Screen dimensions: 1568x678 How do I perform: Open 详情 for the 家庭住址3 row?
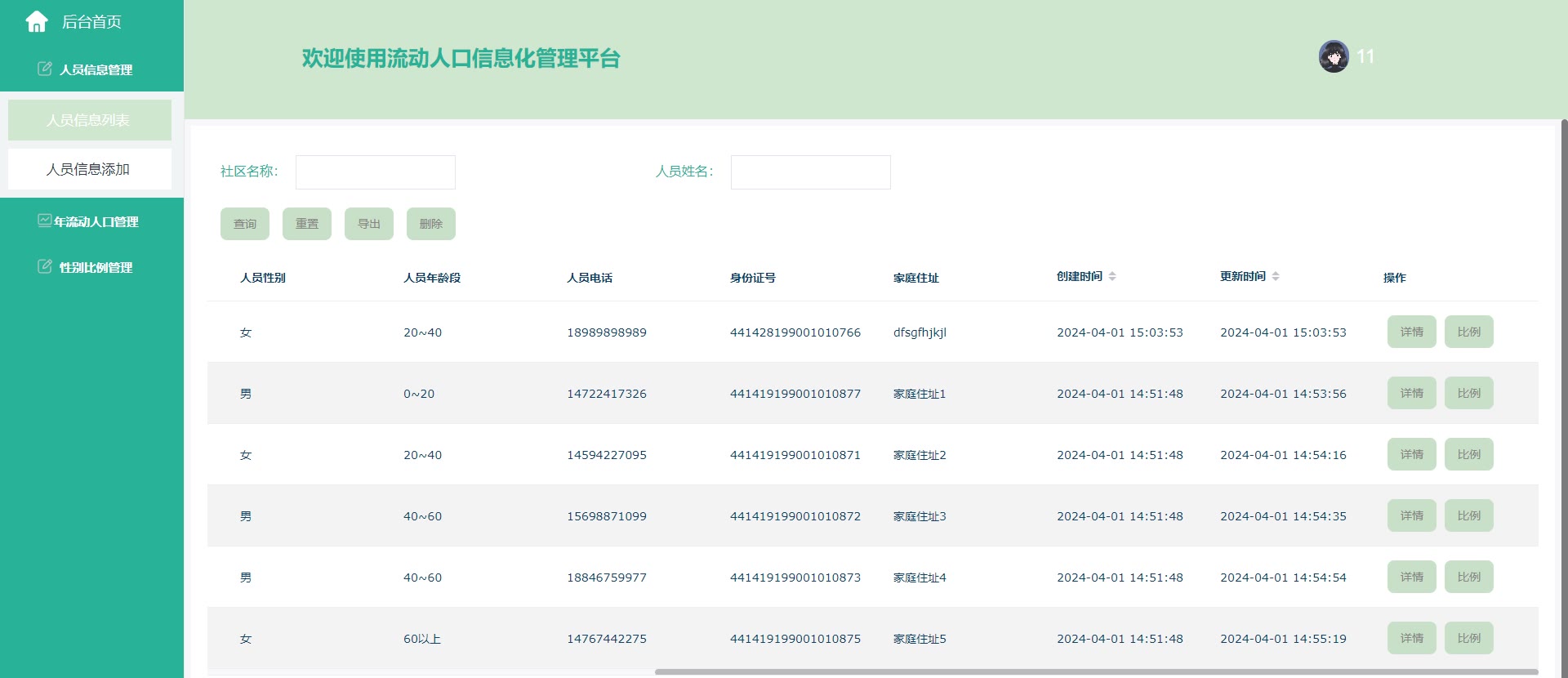tap(1412, 515)
